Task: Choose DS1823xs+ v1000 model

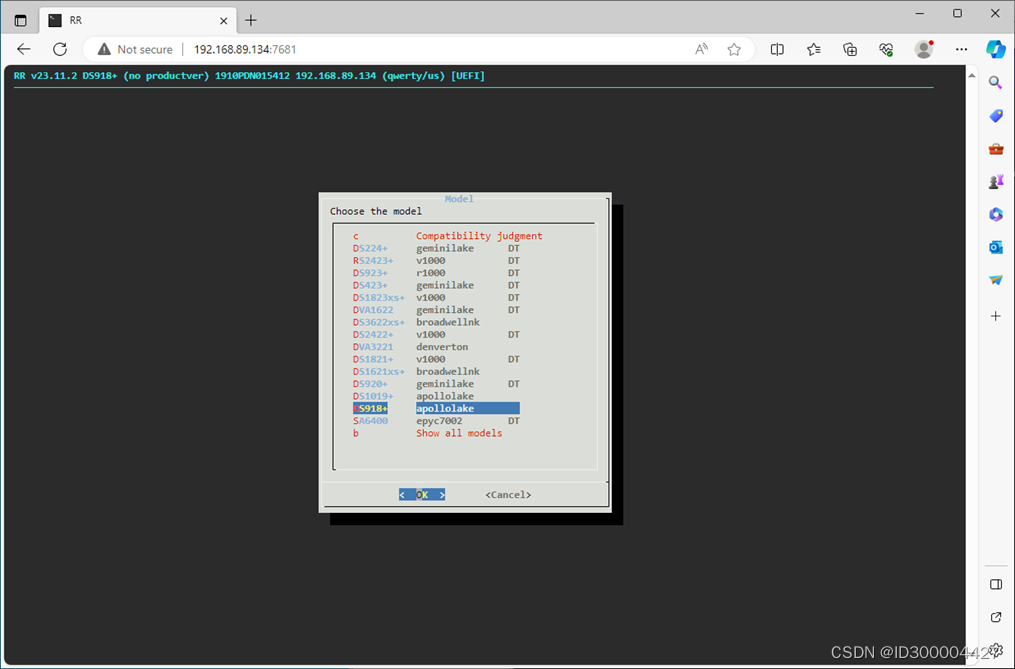Action: tap(436, 297)
